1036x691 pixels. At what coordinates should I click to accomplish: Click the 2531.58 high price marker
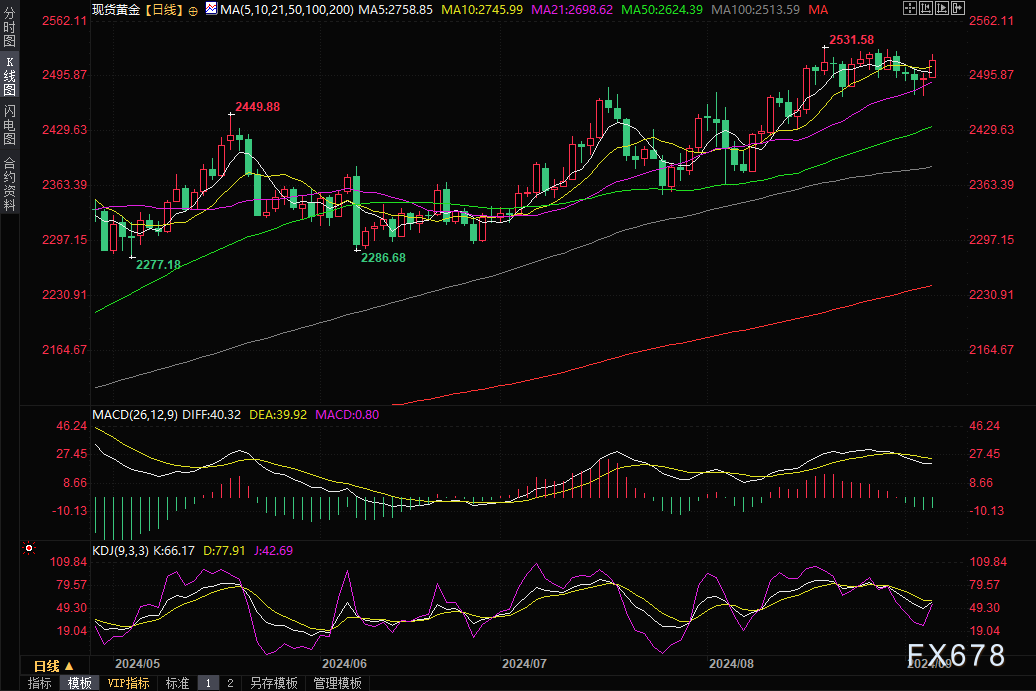(x=852, y=40)
